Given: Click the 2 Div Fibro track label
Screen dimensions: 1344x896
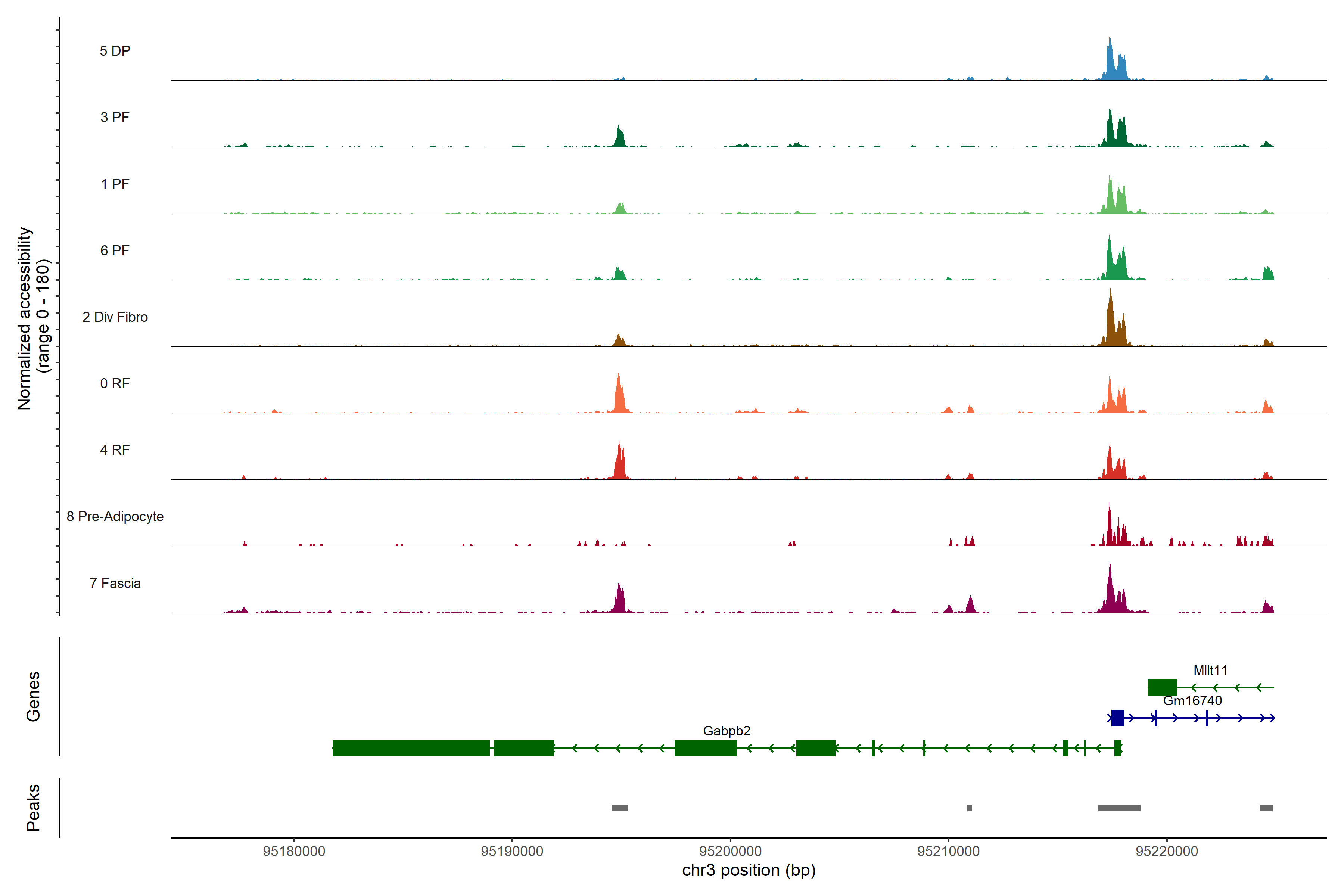Looking at the screenshot, I should coord(115,317).
